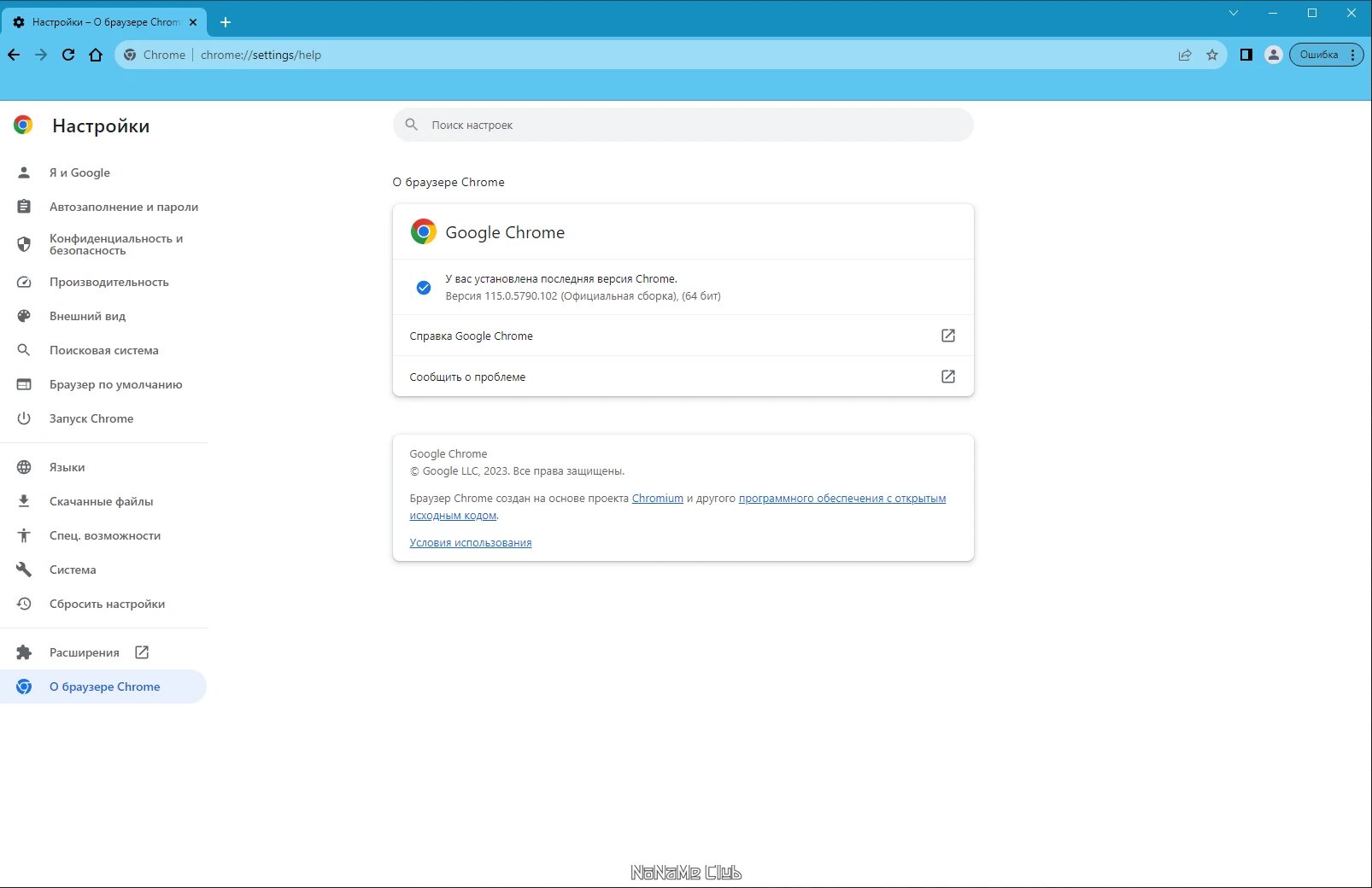This screenshot has width=1372, height=888.
Task: Click the Google Chrome logo in about card
Action: 424,231
